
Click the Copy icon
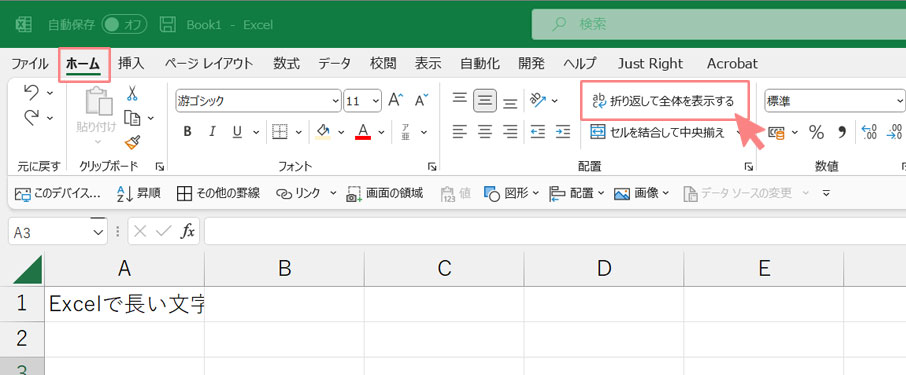tap(133, 118)
